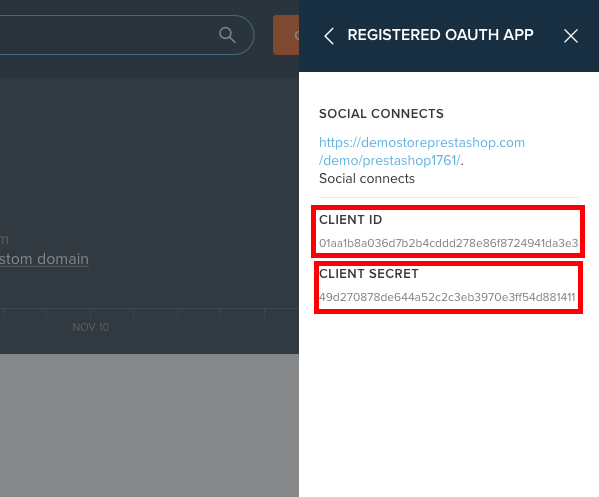
Task: Click the light gray area below the chart
Action: tap(149, 425)
